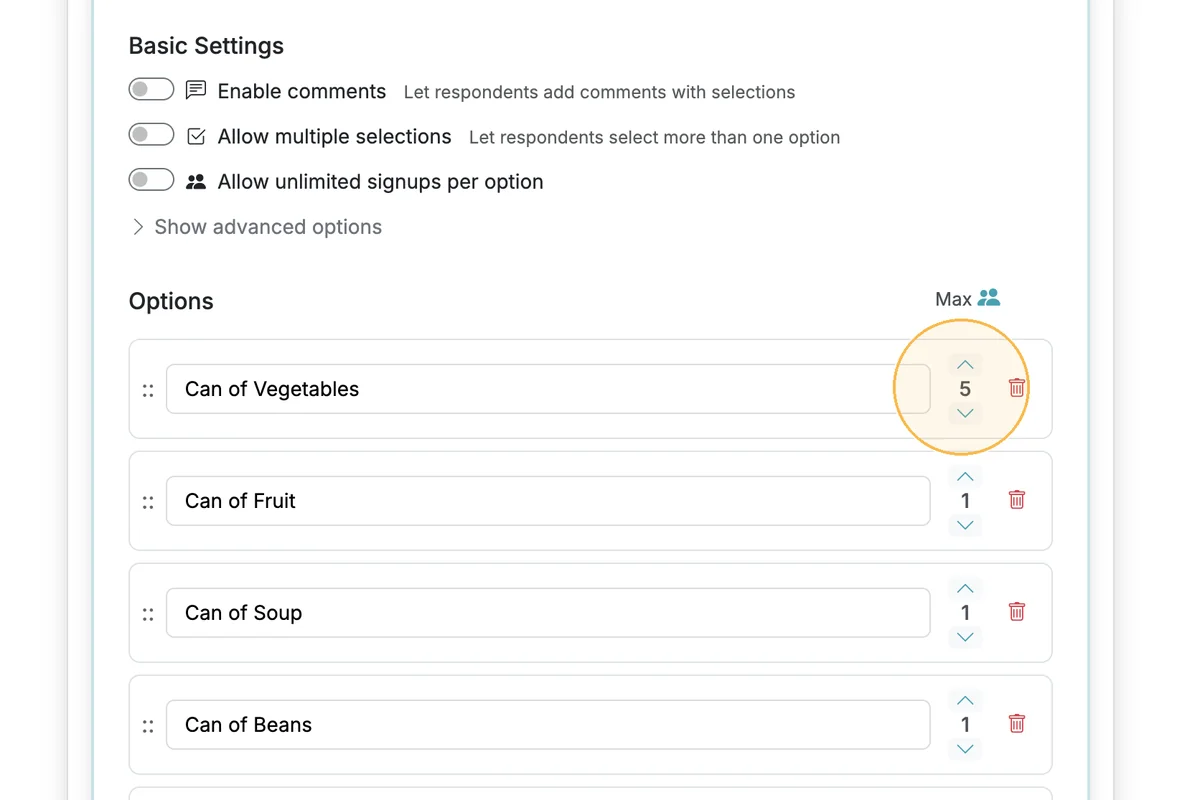Remove the Can of Soup option
1200x800 pixels.
pyautogui.click(x=1017, y=612)
